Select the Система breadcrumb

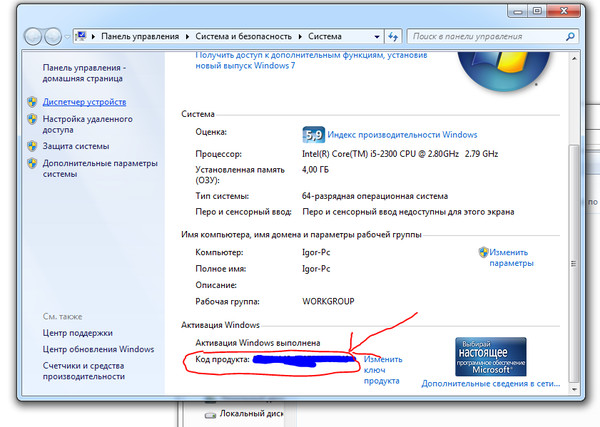click(325, 37)
